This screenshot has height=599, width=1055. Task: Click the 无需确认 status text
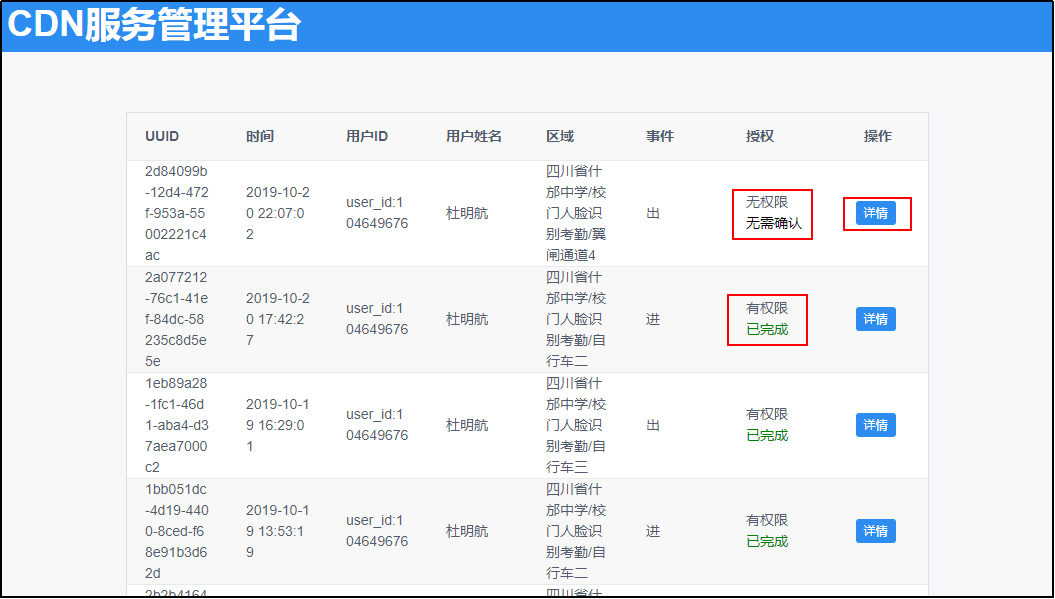773,223
